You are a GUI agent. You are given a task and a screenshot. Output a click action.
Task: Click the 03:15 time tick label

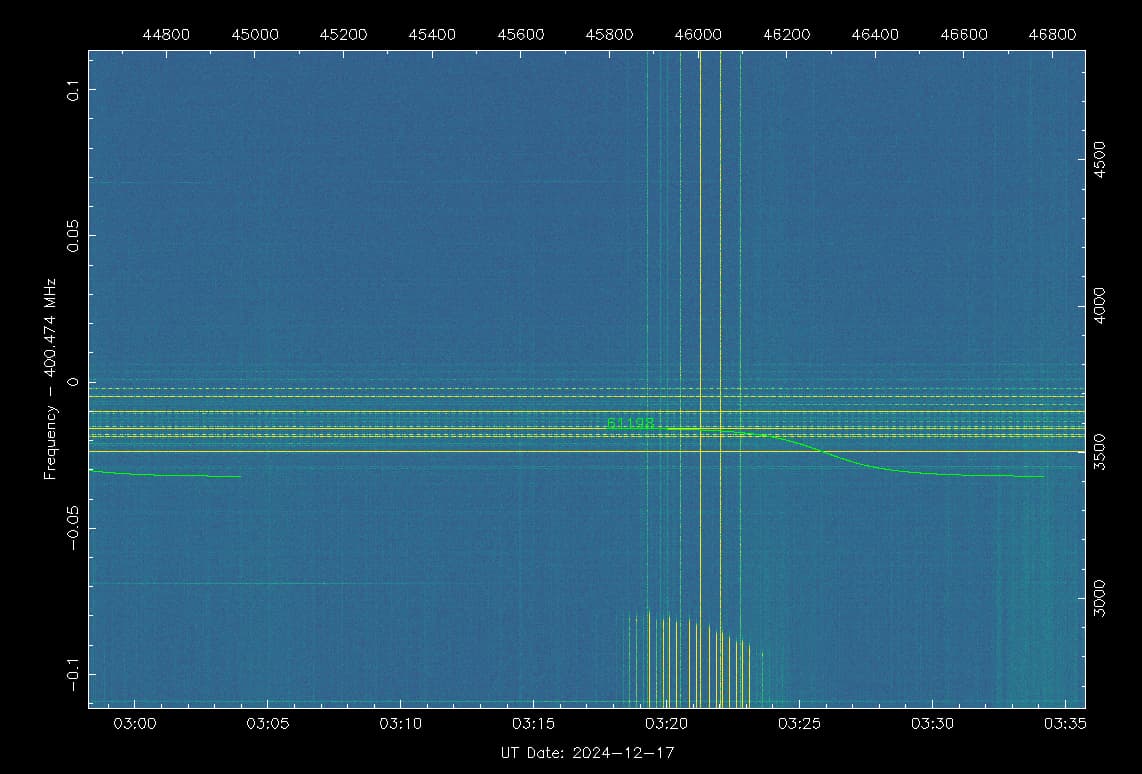pyautogui.click(x=533, y=724)
